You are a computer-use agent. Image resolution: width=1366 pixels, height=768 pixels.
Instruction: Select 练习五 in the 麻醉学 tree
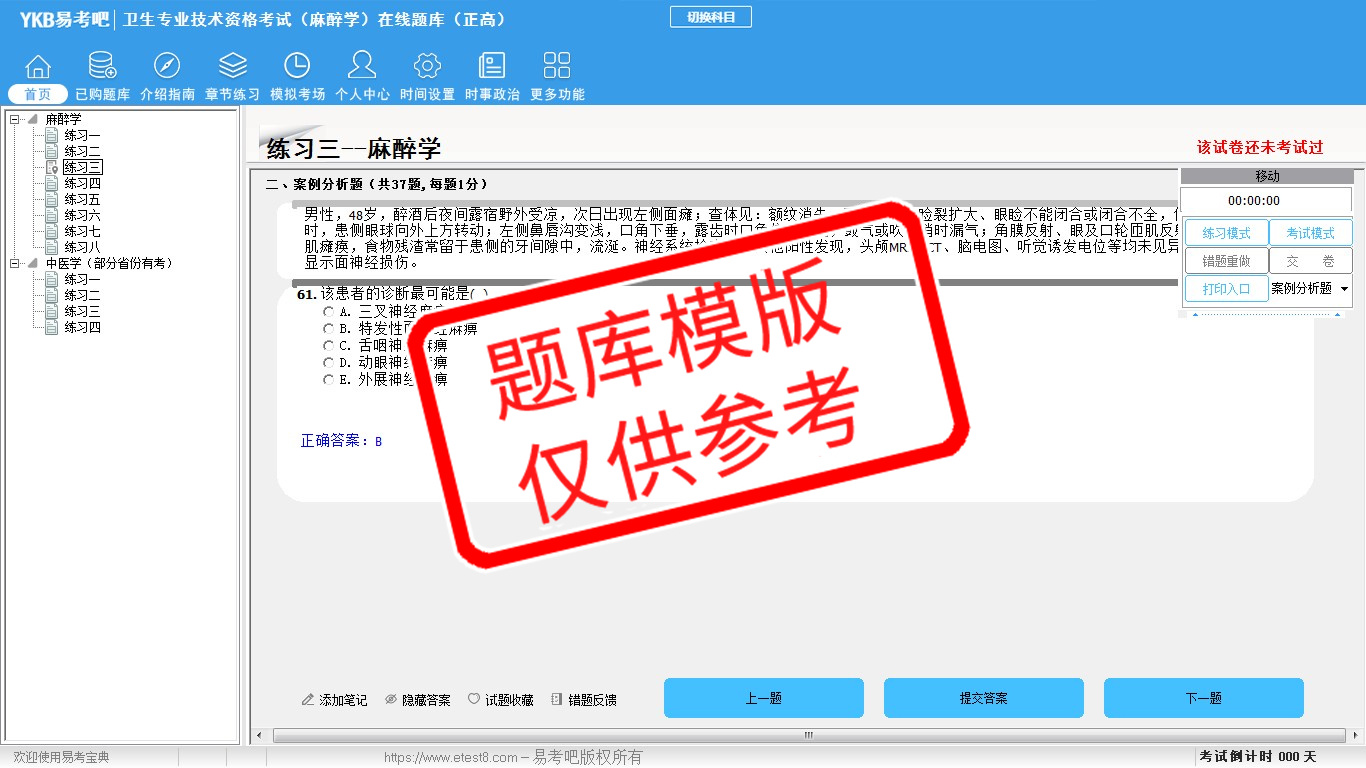point(82,200)
